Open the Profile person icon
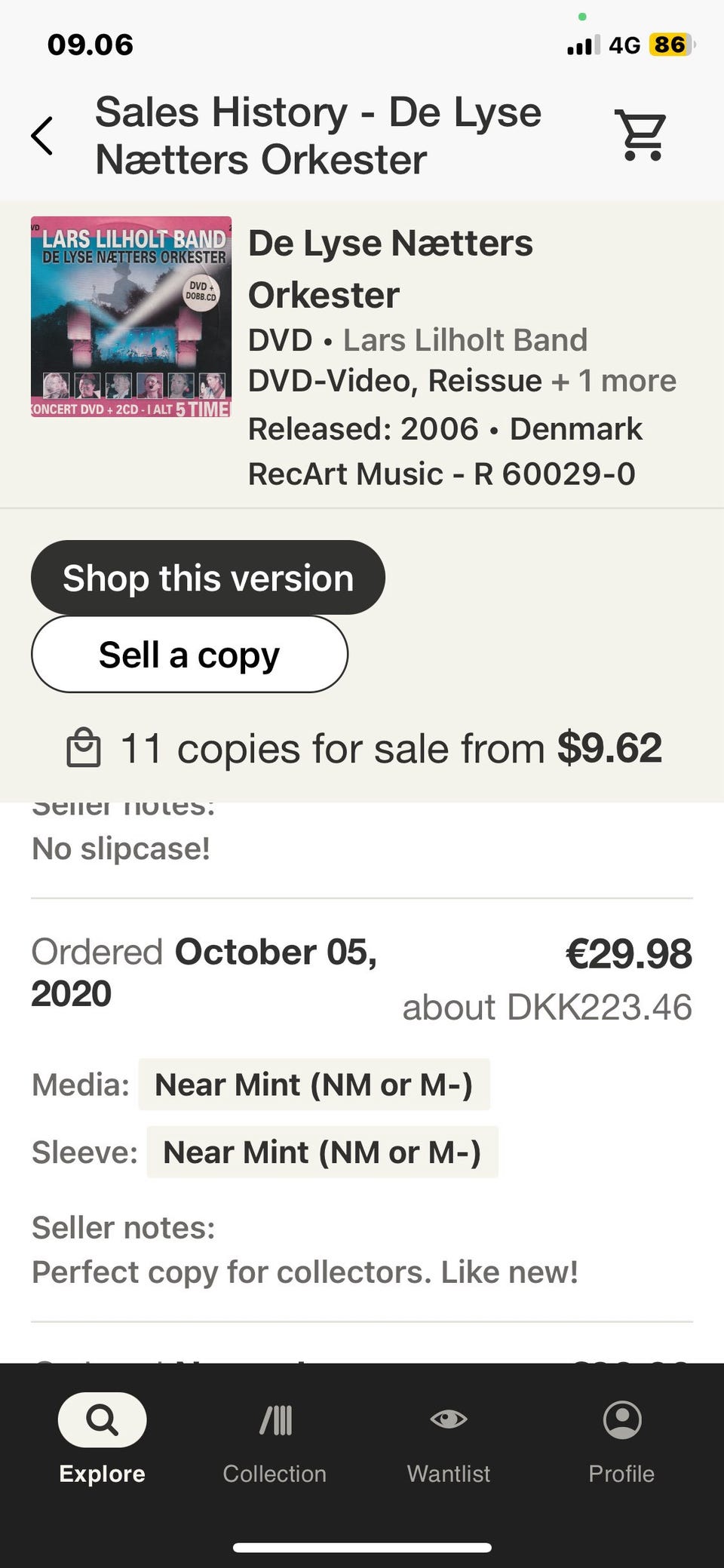Screen dimensions: 724x1568 [622, 1420]
